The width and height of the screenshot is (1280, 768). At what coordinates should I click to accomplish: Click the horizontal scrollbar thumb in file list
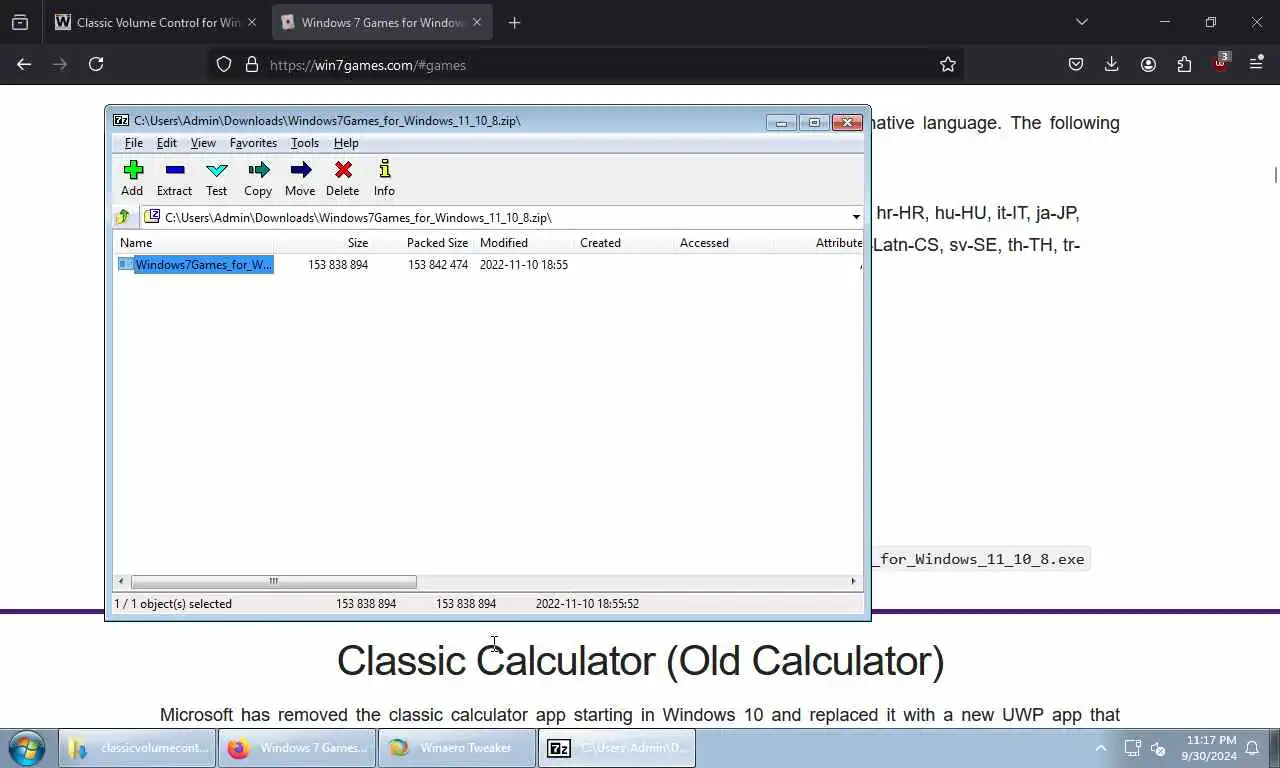[x=273, y=581]
